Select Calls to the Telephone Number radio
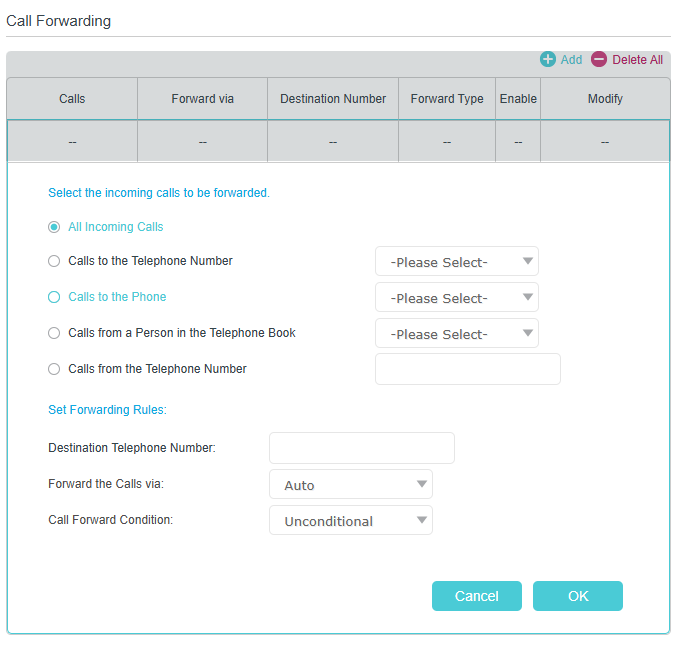676x649 pixels. tap(54, 261)
